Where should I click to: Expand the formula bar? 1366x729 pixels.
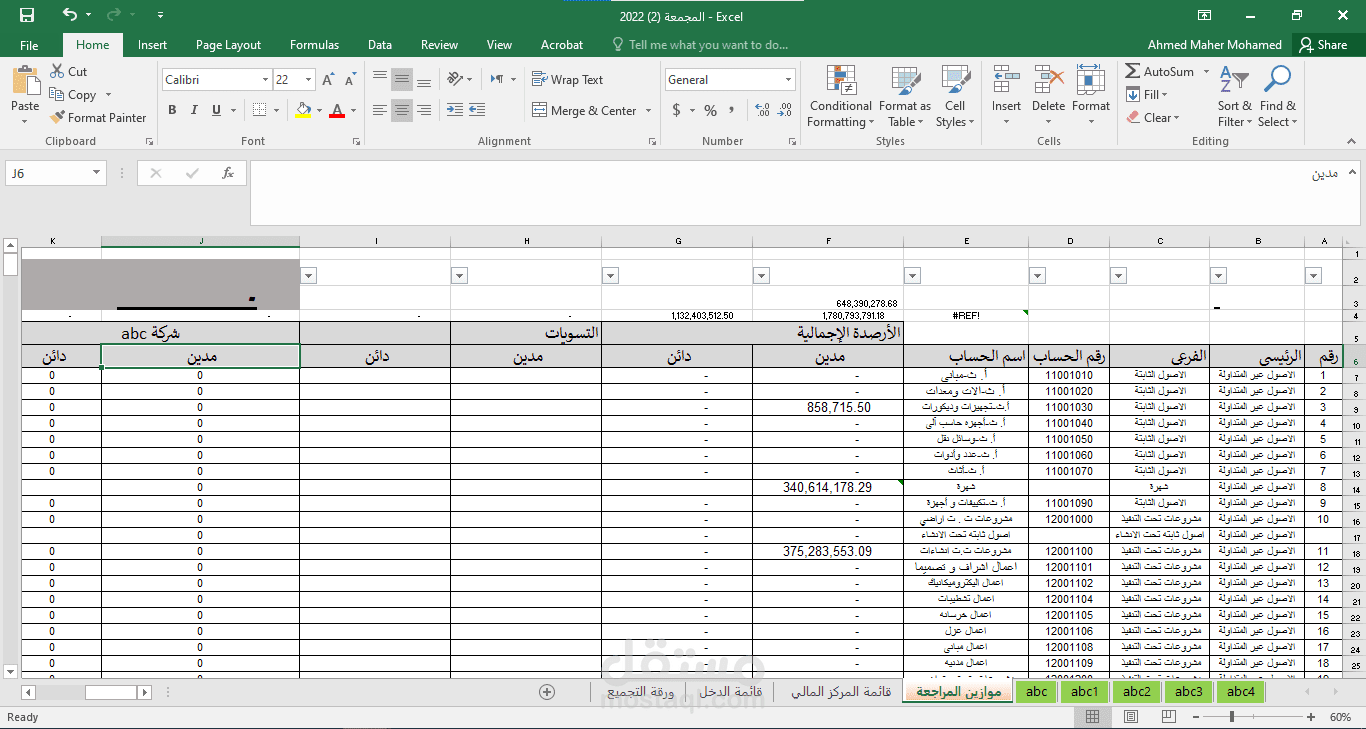(x=1354, y=170)
